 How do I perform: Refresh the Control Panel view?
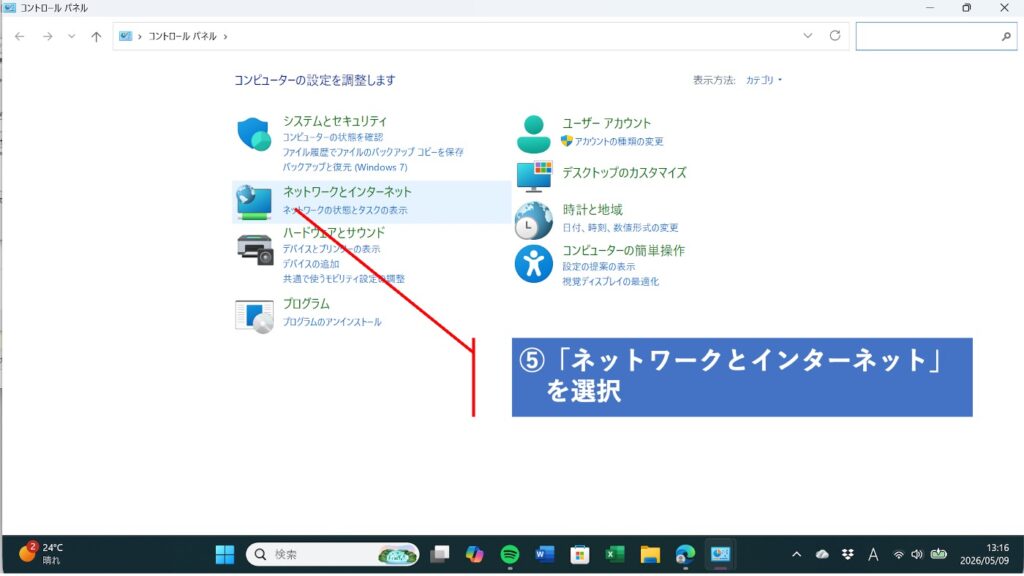835,36
